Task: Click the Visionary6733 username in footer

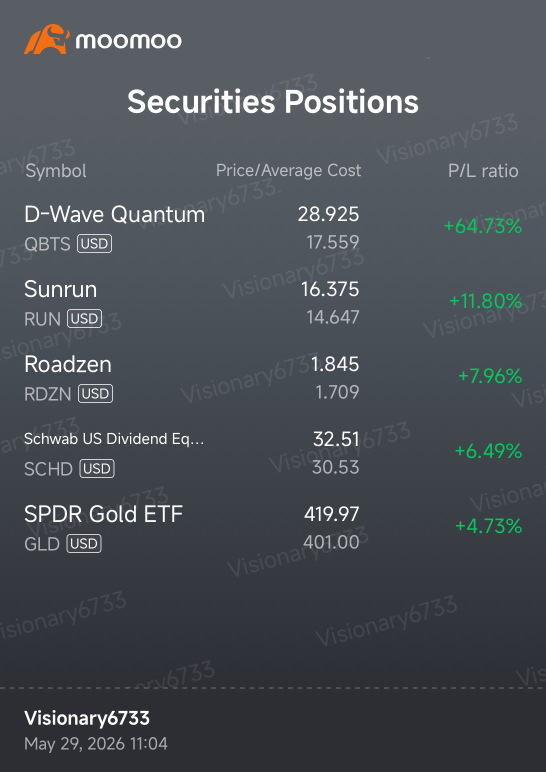Action: pyautogui.click(x=87, y=719)
